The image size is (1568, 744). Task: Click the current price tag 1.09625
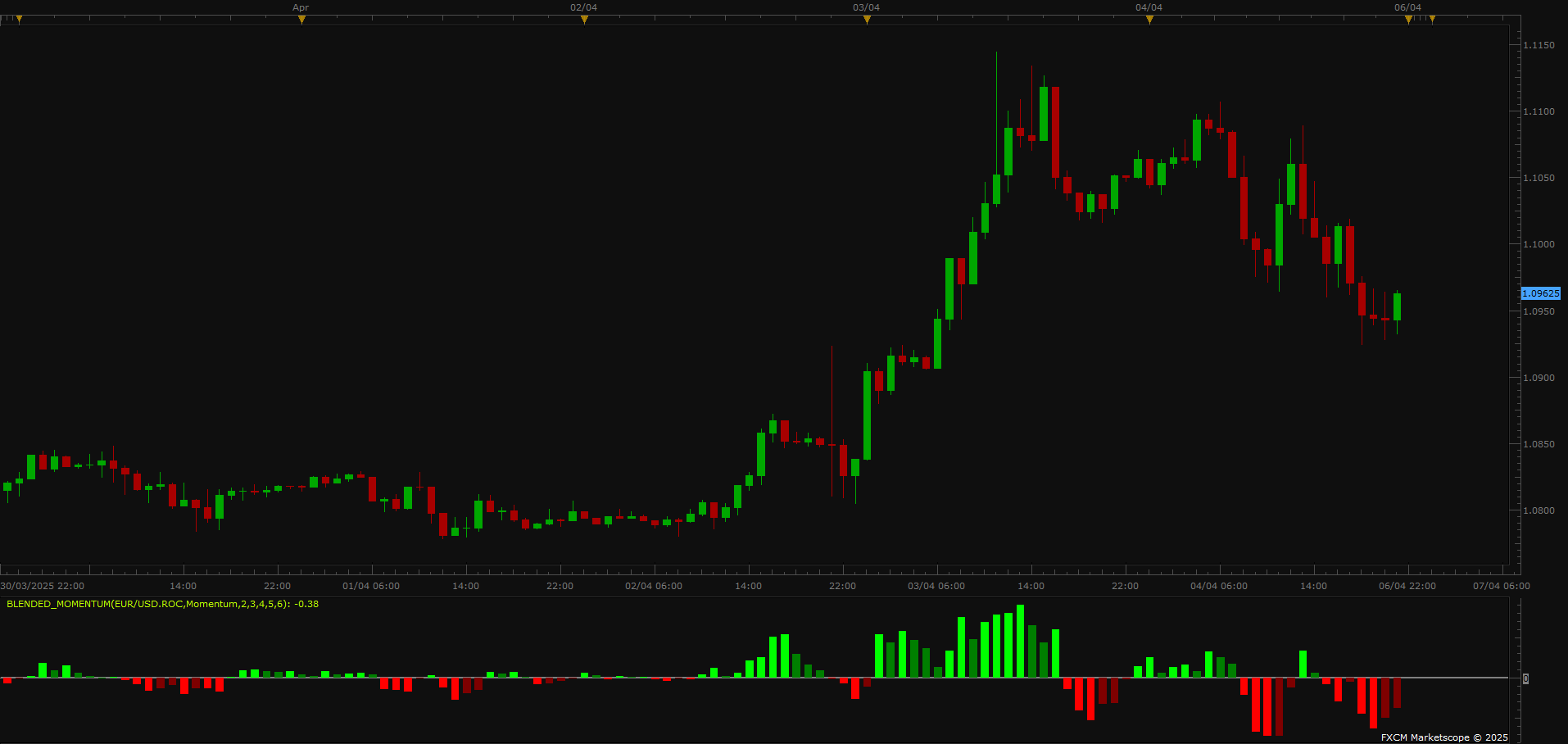pyautogui.click(x=1540, y=293)
